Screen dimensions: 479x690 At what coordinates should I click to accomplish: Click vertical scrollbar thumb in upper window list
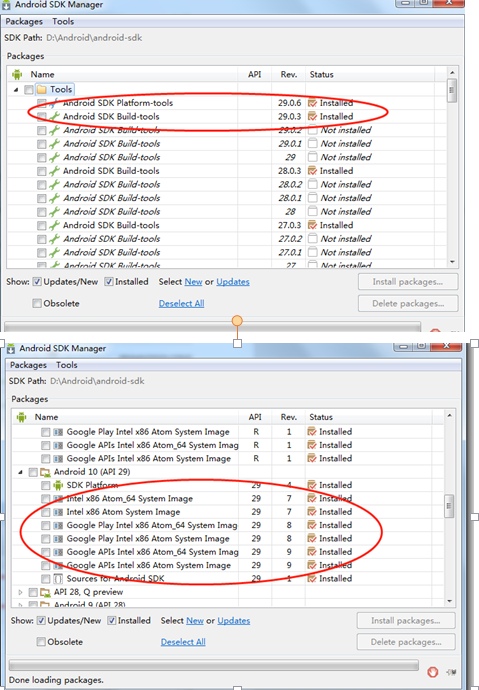(x=451, y=90)
